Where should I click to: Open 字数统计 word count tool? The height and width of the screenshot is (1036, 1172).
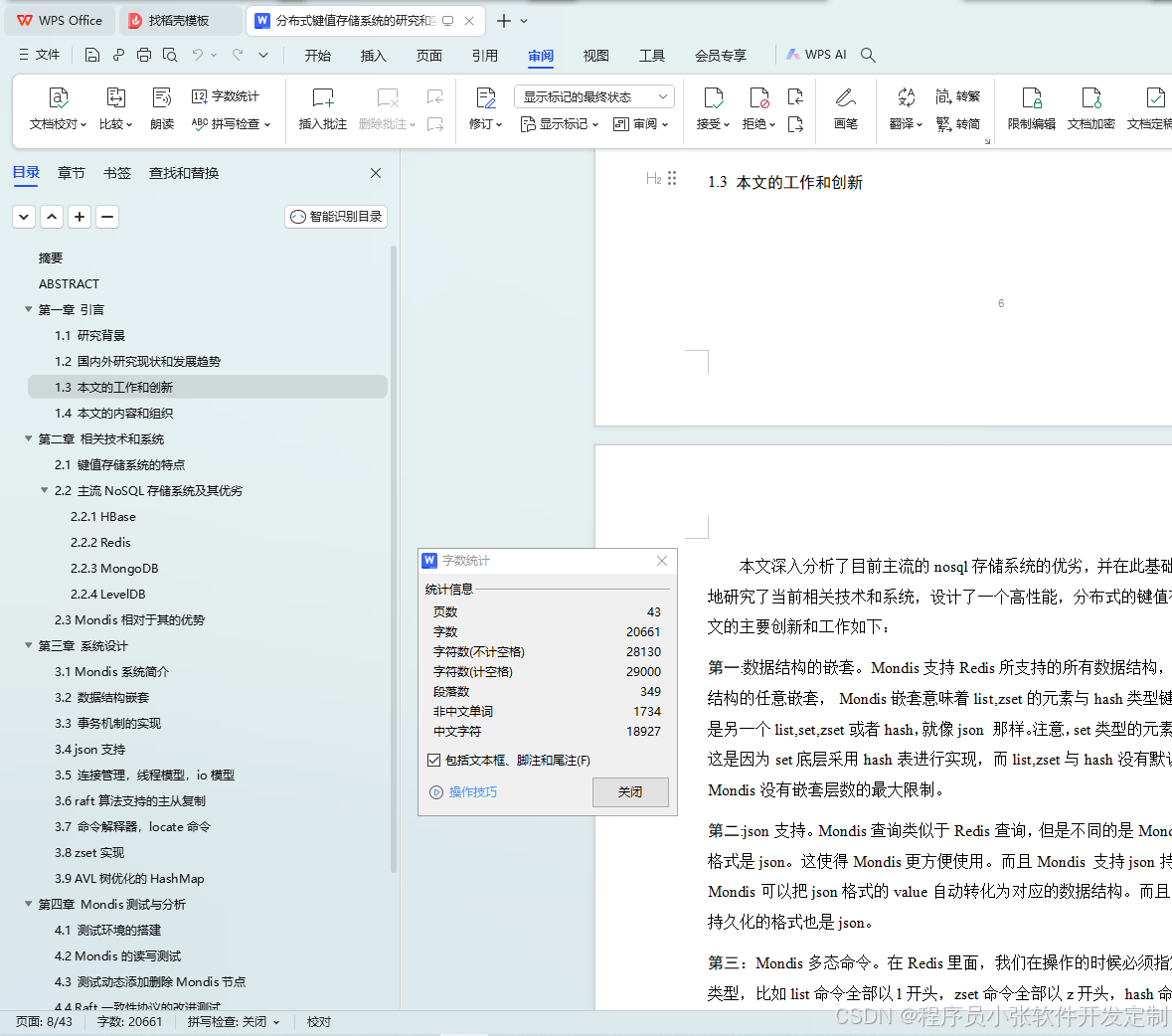tap(226, 96)
